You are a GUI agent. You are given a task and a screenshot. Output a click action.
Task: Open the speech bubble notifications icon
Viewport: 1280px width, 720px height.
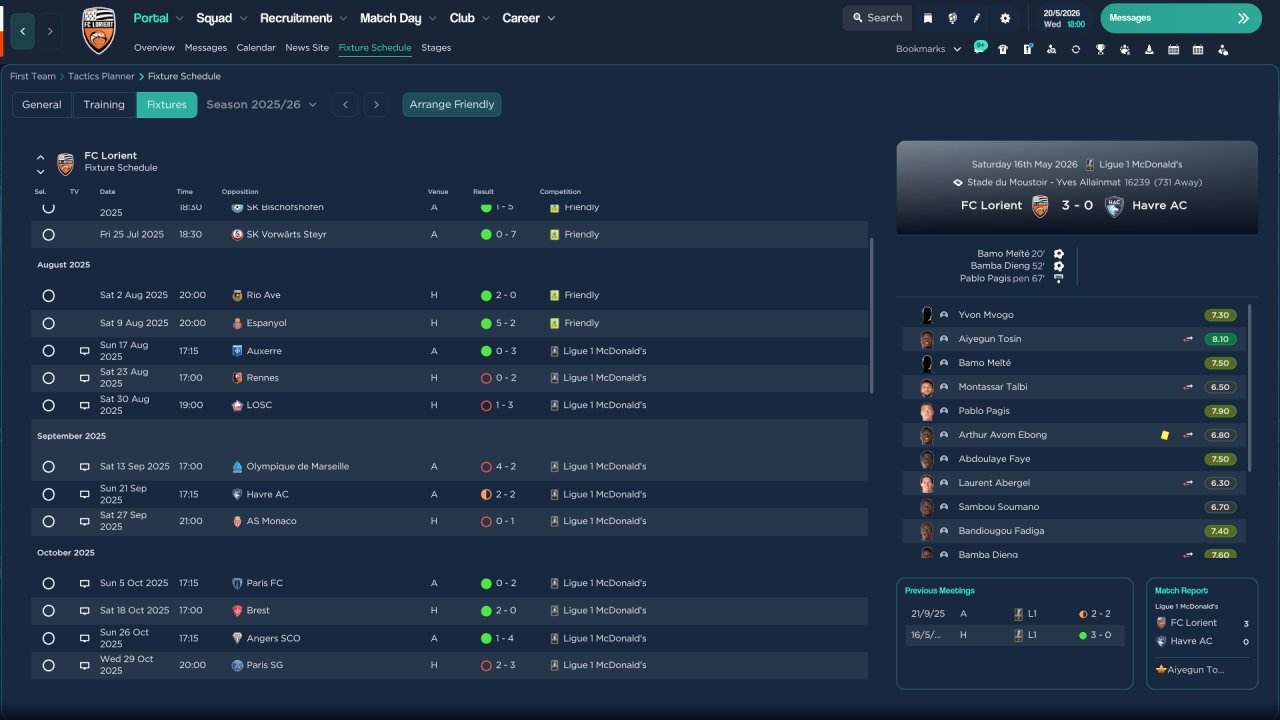pyautogui.click(x=980, y=48)
